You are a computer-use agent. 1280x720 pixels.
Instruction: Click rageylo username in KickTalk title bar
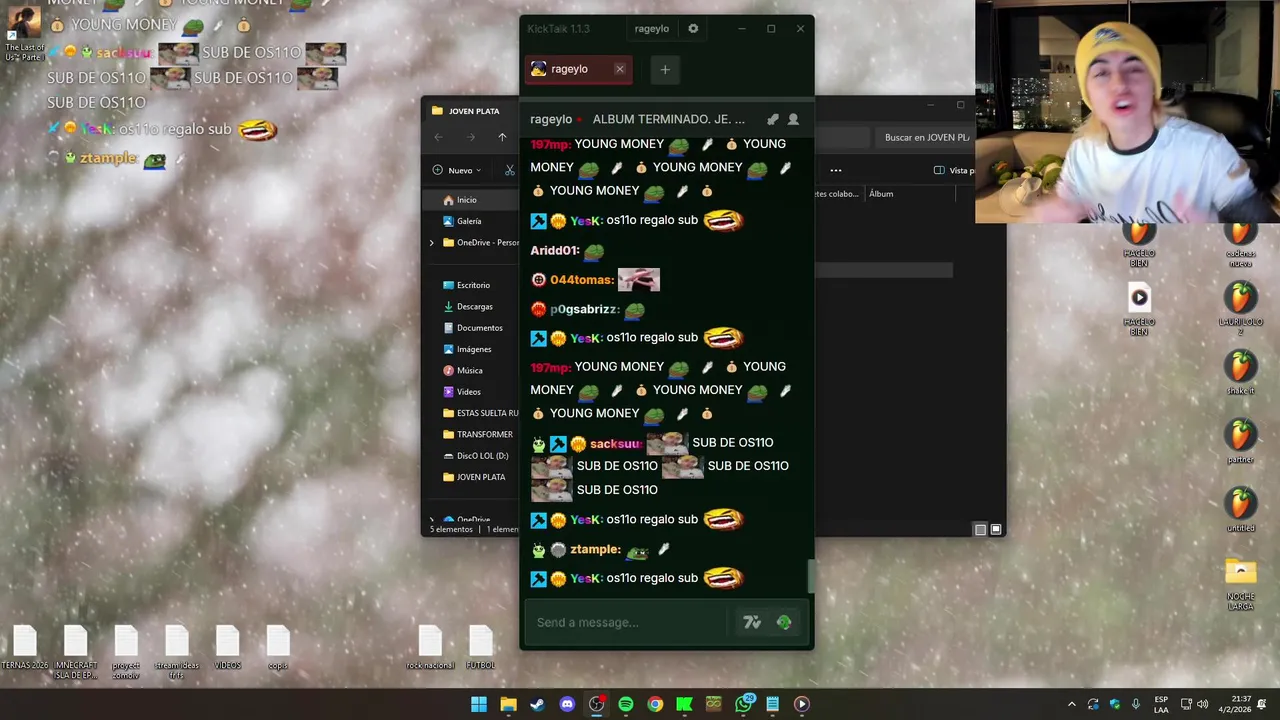click(651, 29)
